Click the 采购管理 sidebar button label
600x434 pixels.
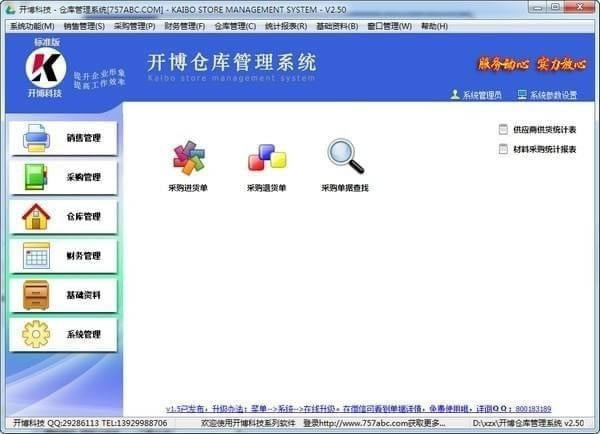click(x=83, y=177)
